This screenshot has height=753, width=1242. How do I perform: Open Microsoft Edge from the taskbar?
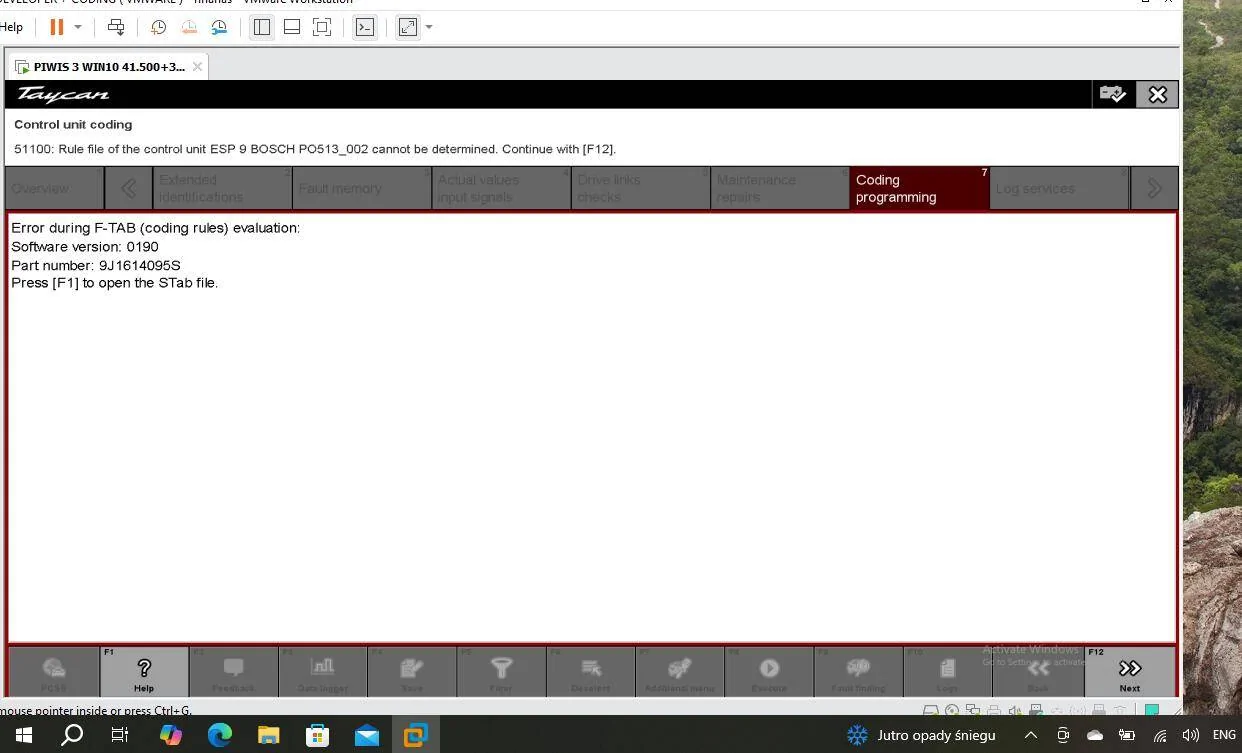click(219, 735)
